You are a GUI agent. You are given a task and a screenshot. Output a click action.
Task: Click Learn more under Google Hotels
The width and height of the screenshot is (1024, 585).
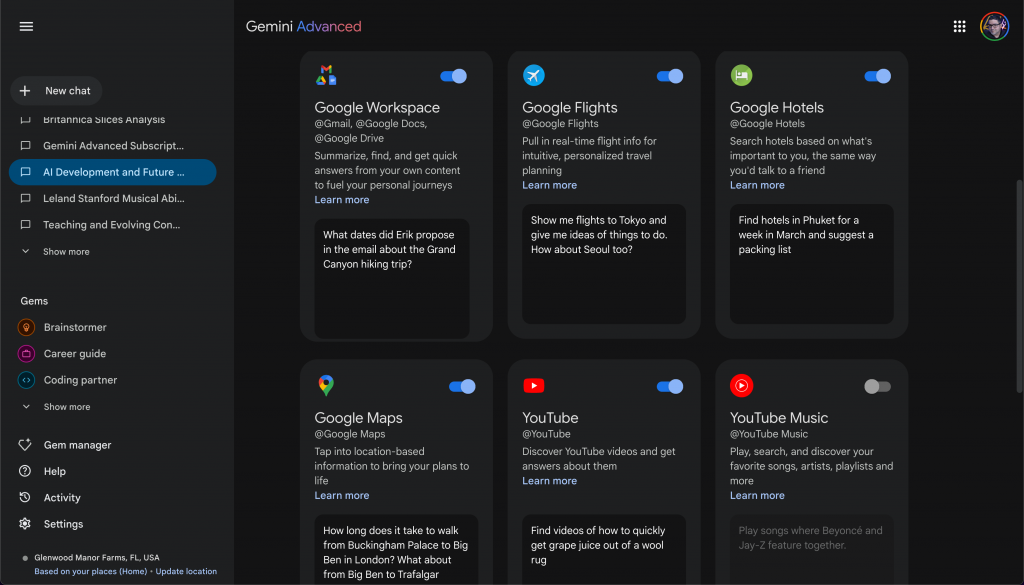(757, 185)
